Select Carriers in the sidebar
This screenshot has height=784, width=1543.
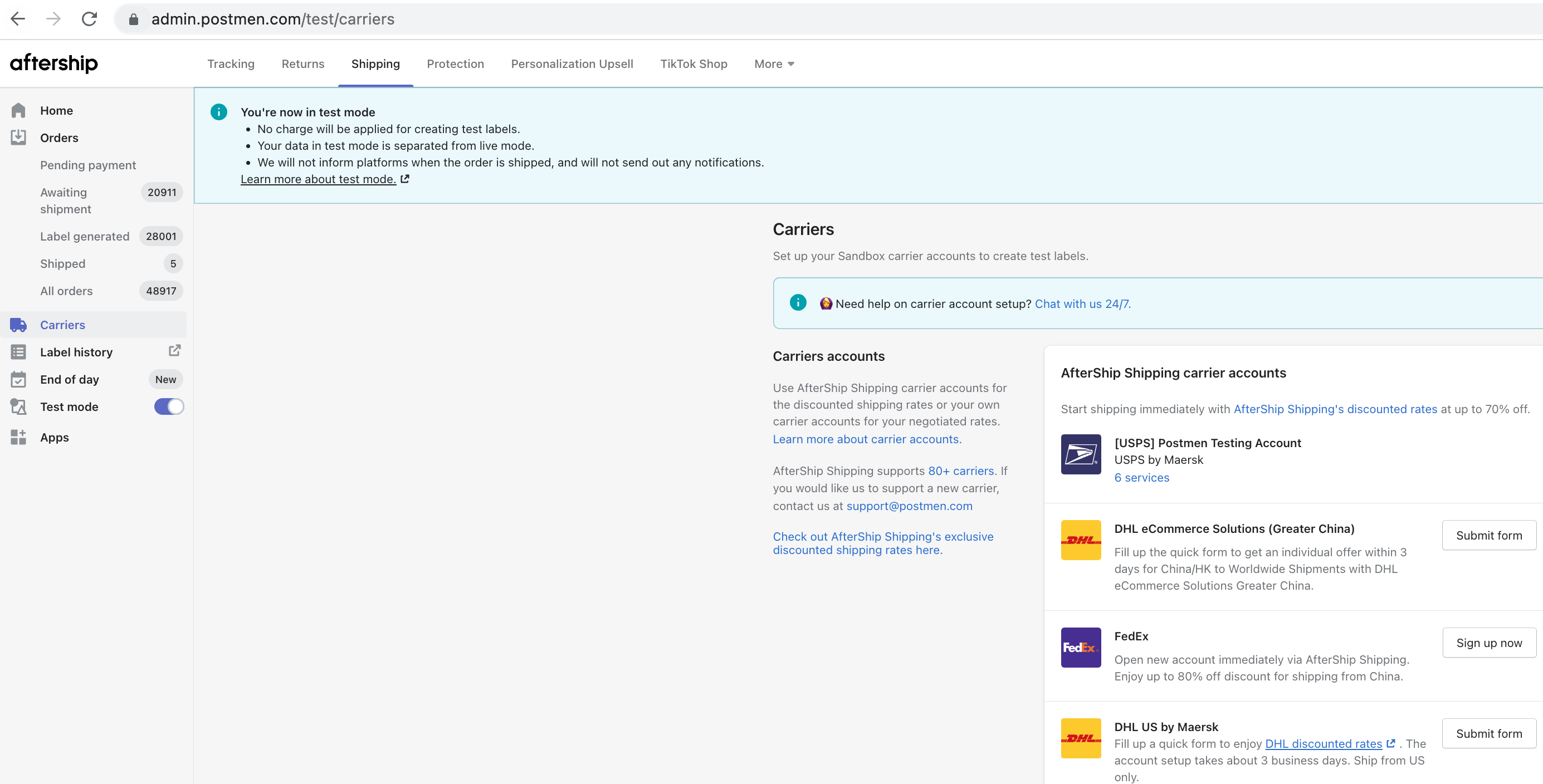(x=62, y=325)
